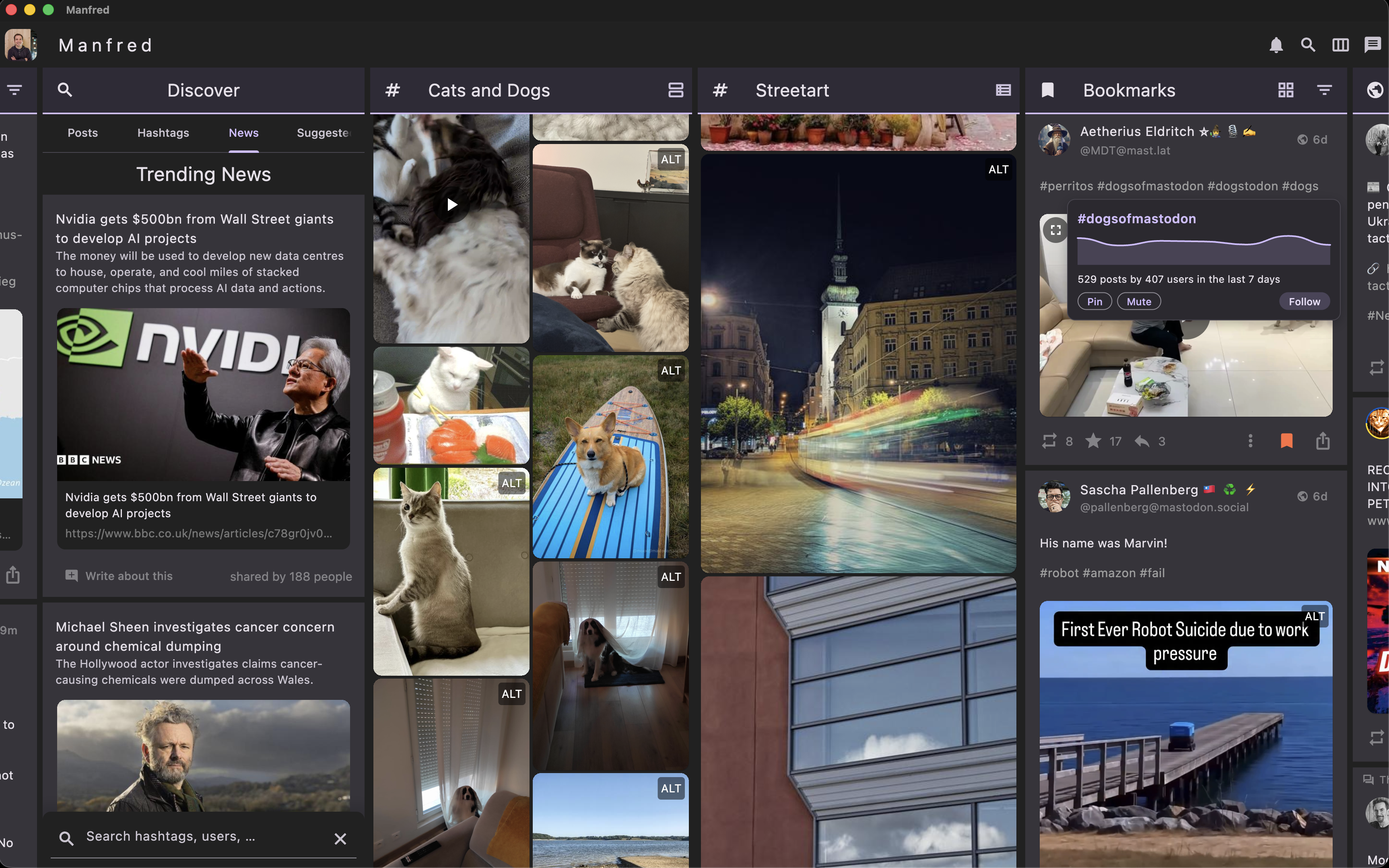Select the Suggested tab in Discover

[x=323, y=133]
